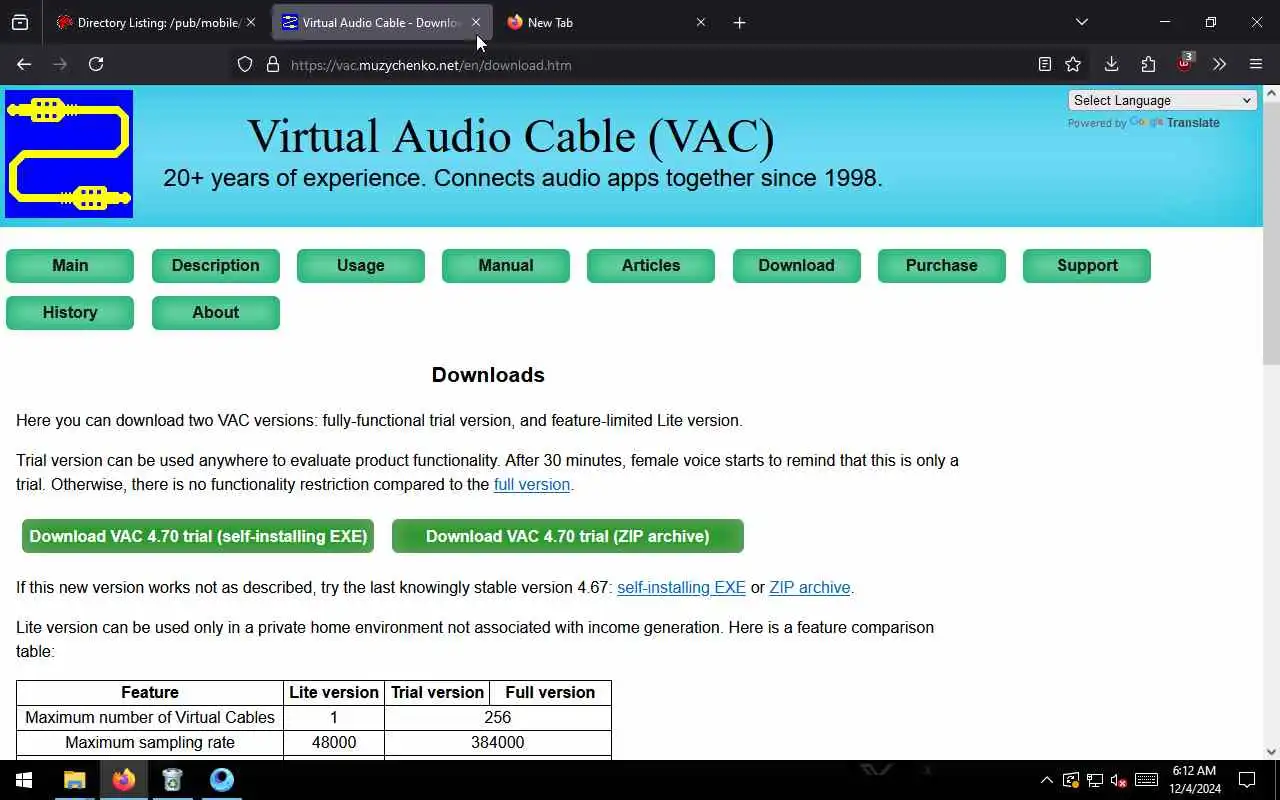1280x800 pixels.
Task: Click the touch keyboard tray icon
Action: 1147,780
